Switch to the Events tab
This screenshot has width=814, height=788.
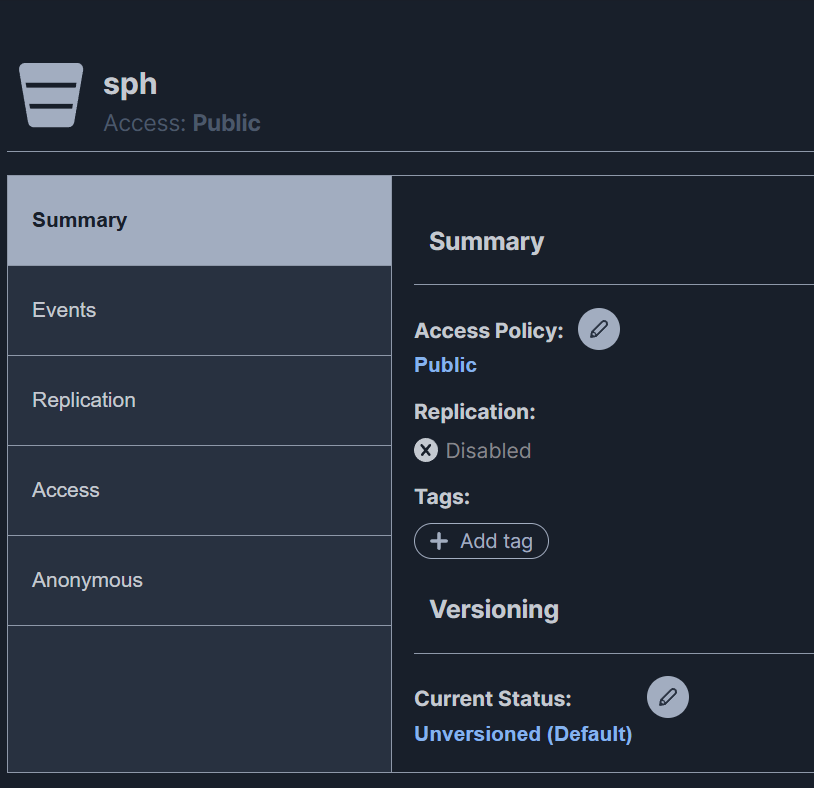[199, 310]
